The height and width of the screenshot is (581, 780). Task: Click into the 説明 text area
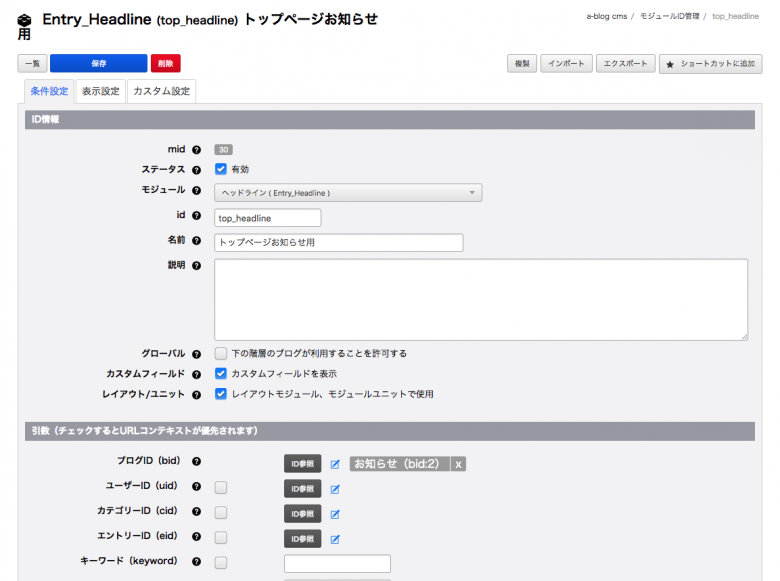pos(480,299)
